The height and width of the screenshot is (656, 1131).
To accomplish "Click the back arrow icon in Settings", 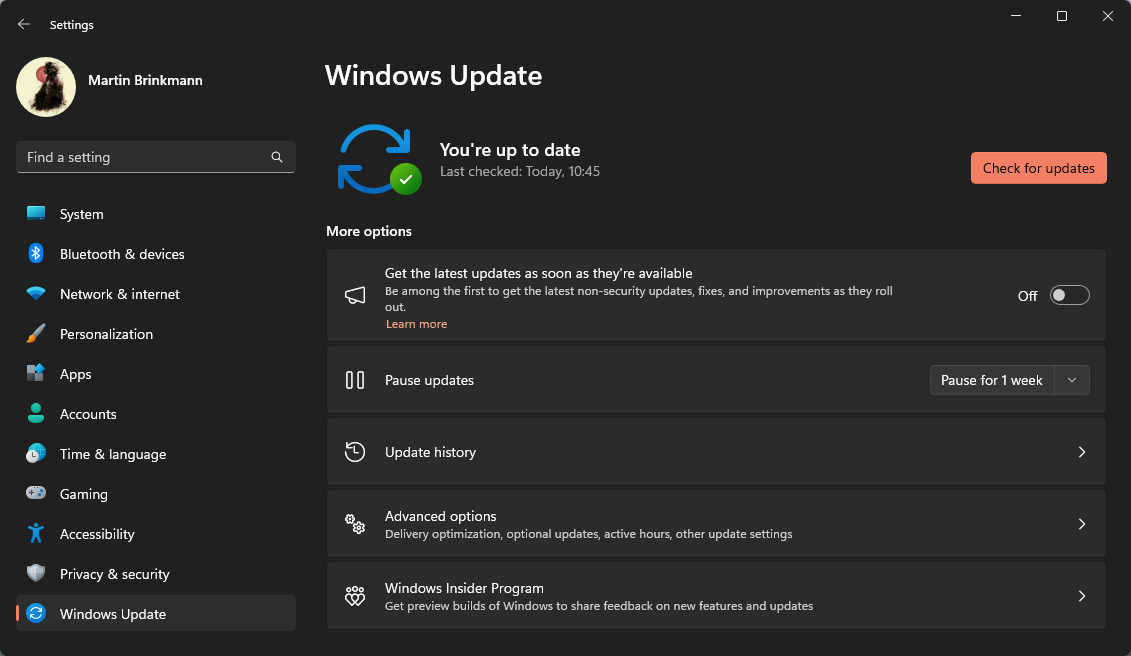I will pyautogui.click(x=24, y=25).
